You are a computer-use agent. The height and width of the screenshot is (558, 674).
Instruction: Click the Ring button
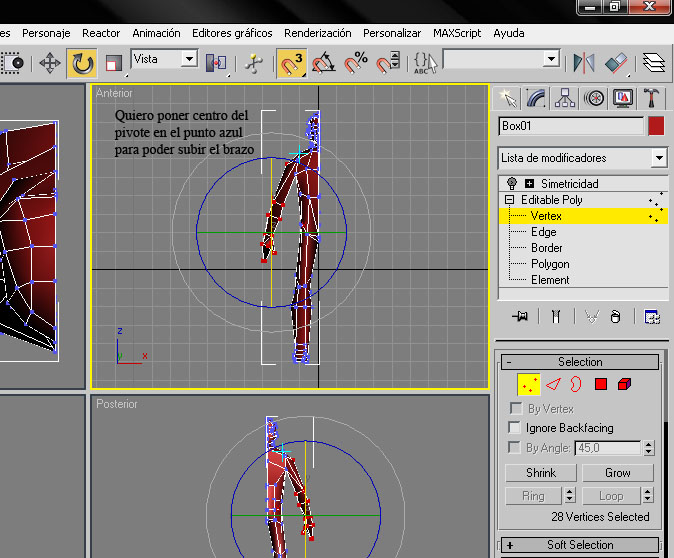pyautogui.click(x=533, y=496)
